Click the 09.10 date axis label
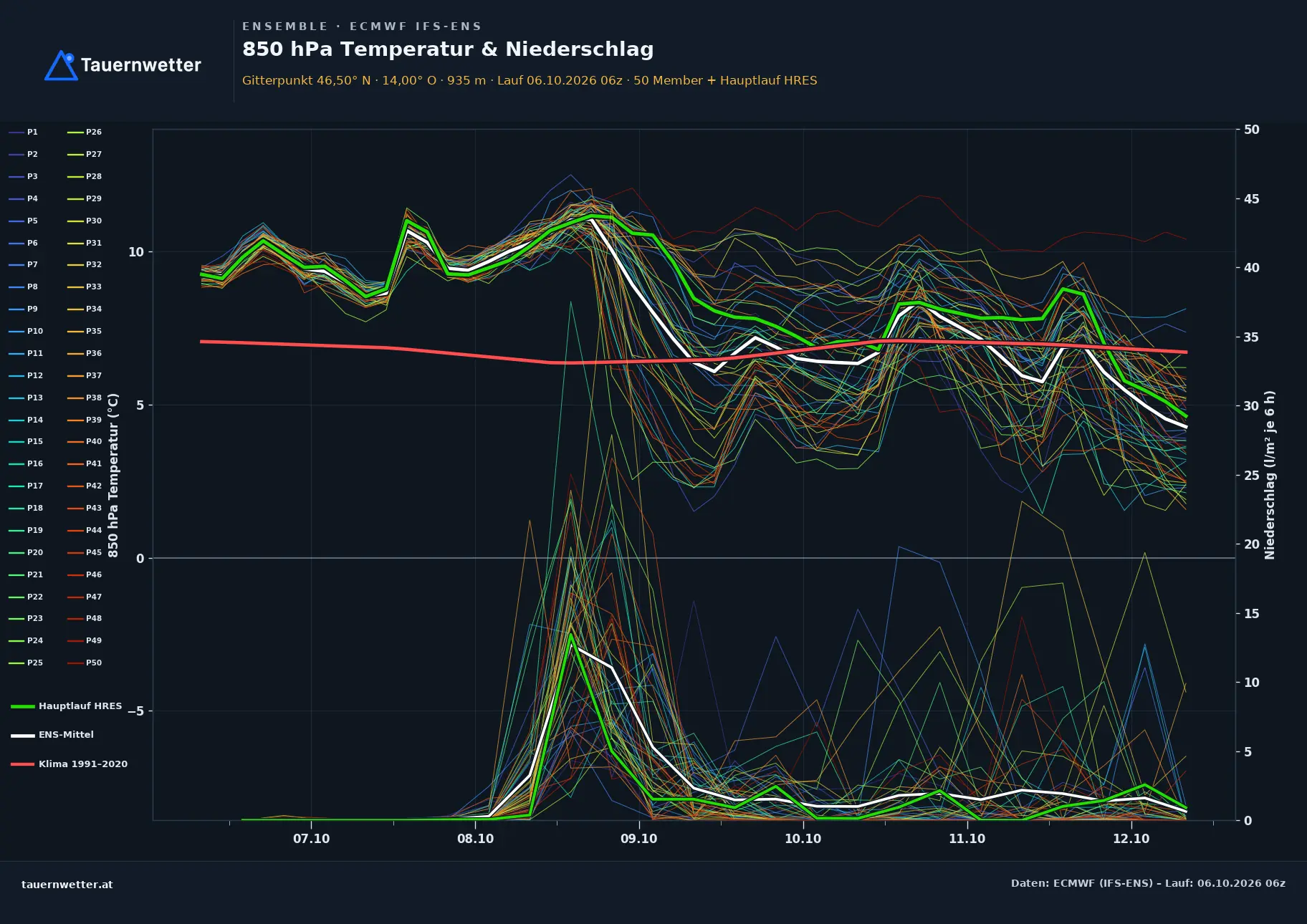Viewport: 1307px width, 924px height. pyautogui.click(x=639, y=839)
